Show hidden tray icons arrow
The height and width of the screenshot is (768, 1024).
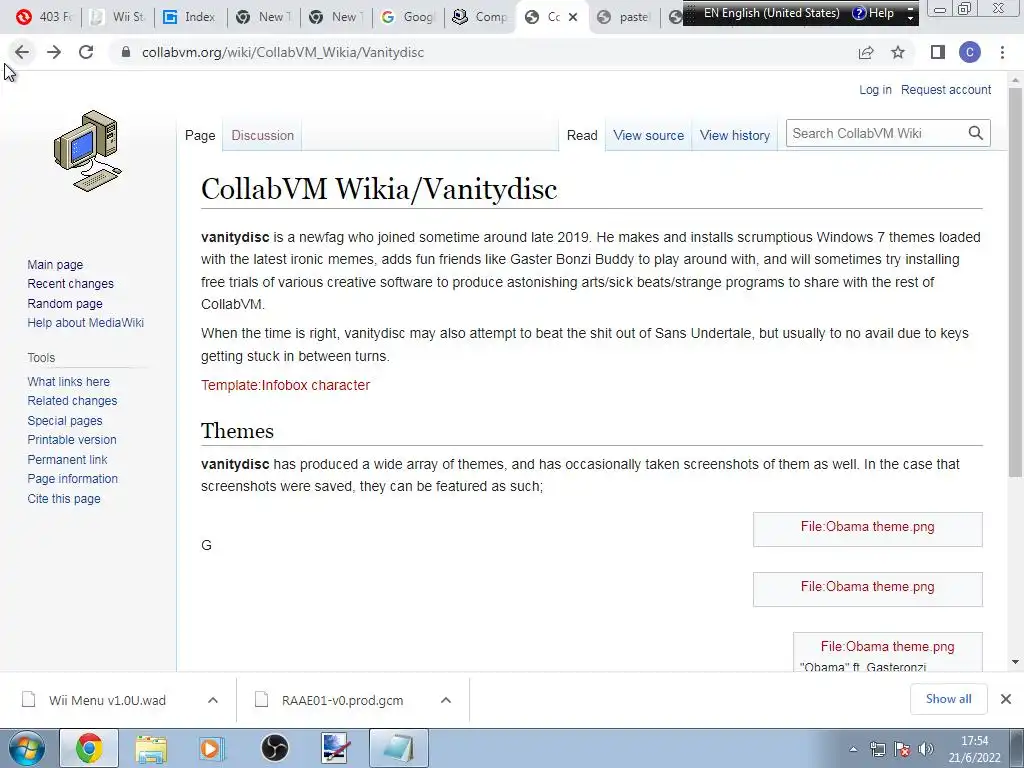tap(853, 749)
